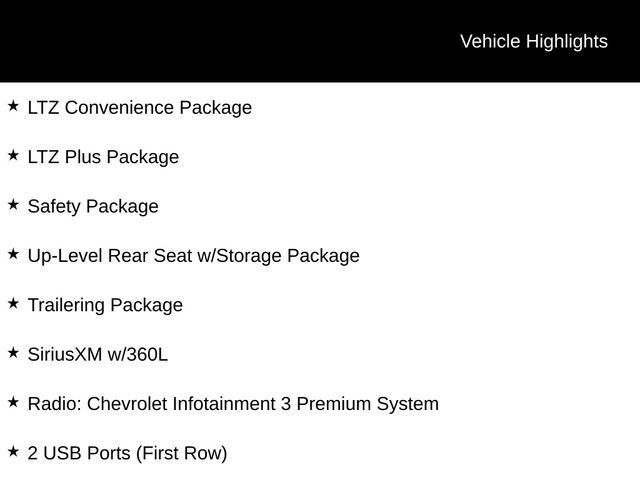Click the star beside LTZ Plus Package
The image size is (640, 480).
point(13,155)
